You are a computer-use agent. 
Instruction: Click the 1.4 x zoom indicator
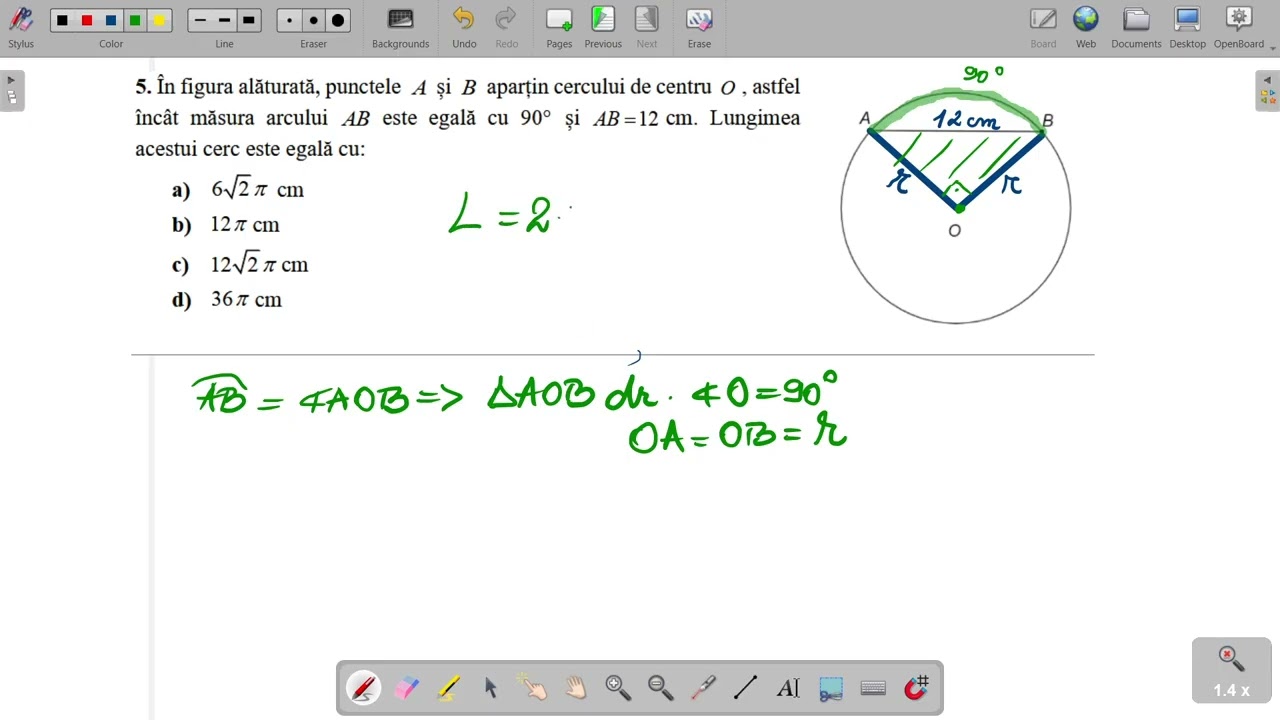coord(1231,670)
